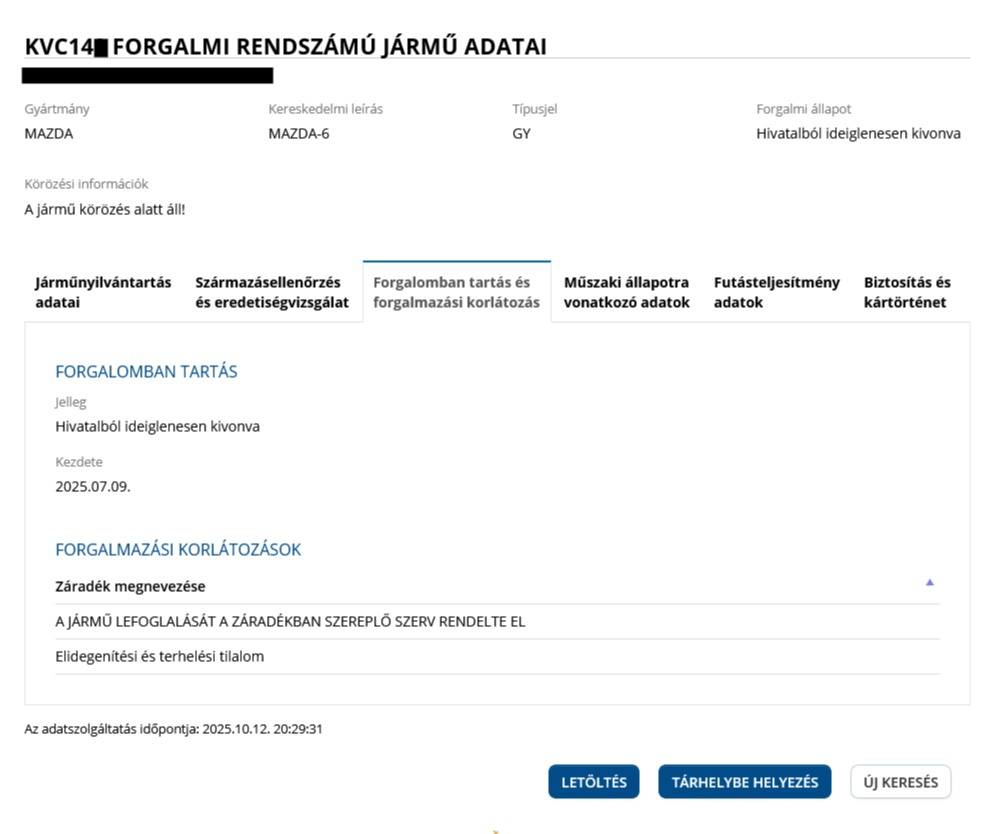Image resolution: width=995 pixels, height=834 pixels.
Task: Show the Biztosítás és kártörténet tab
Action: click(x=906, y=292)
